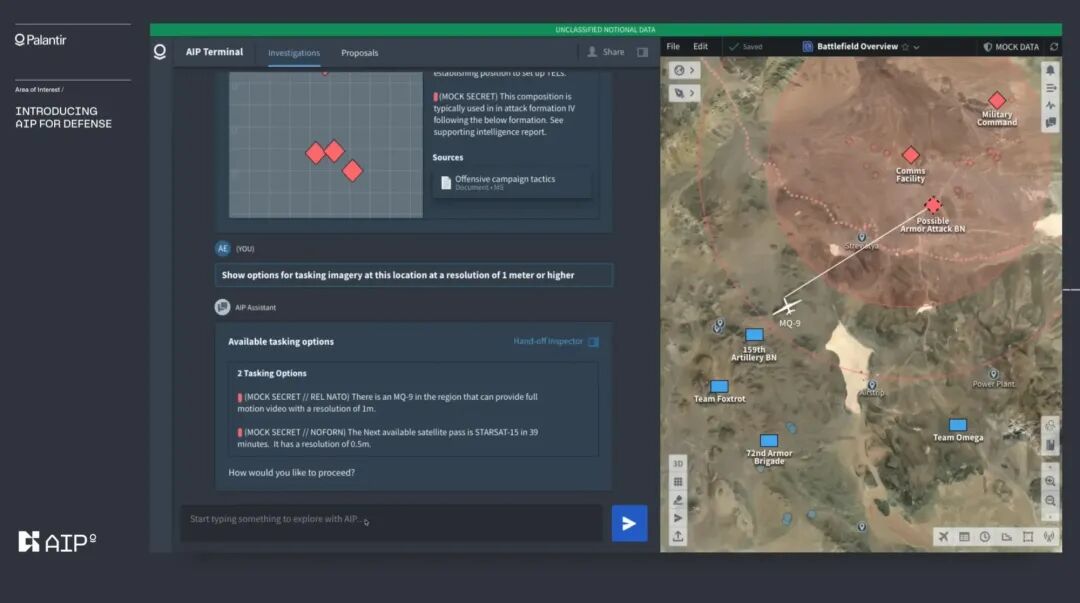
Task: Open the Share option in the terminal header
Action: (605, 52)
